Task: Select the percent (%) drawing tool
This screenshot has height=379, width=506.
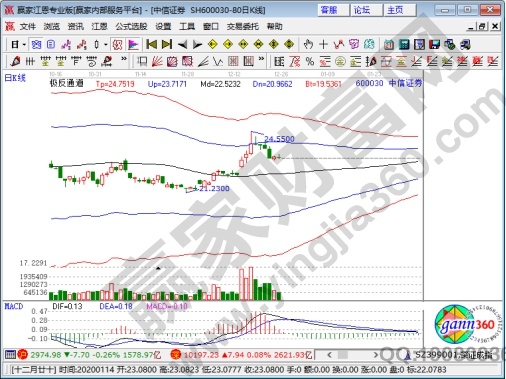Action: [310, 61]
